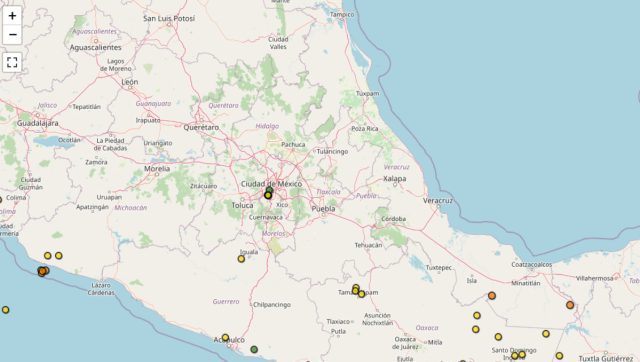Click the Zamora town label
Viewport: 640px width, 362px height.
(96, 162)
